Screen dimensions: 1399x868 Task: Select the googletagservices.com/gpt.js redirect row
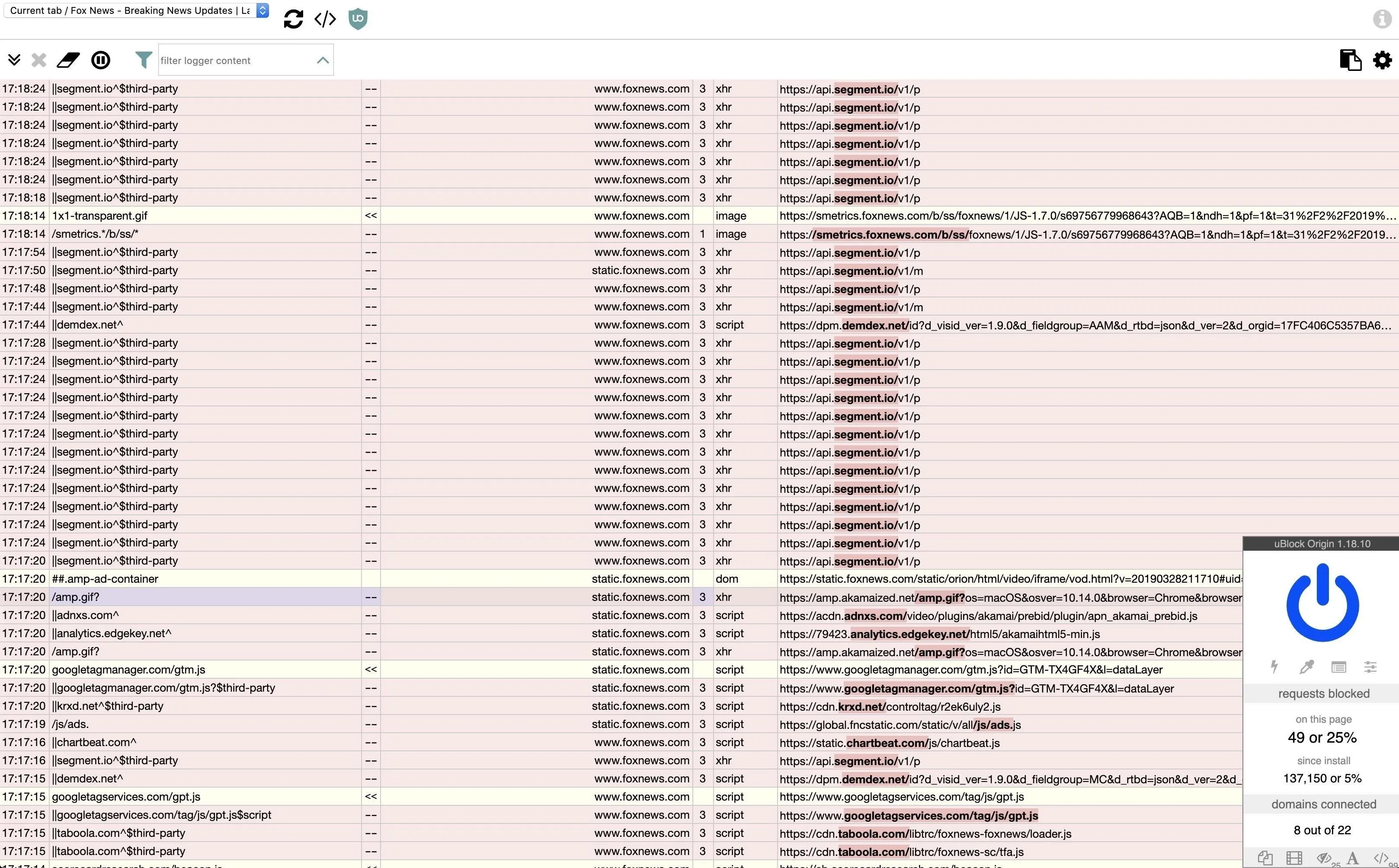pyautogui.click(x=621, y=797)
